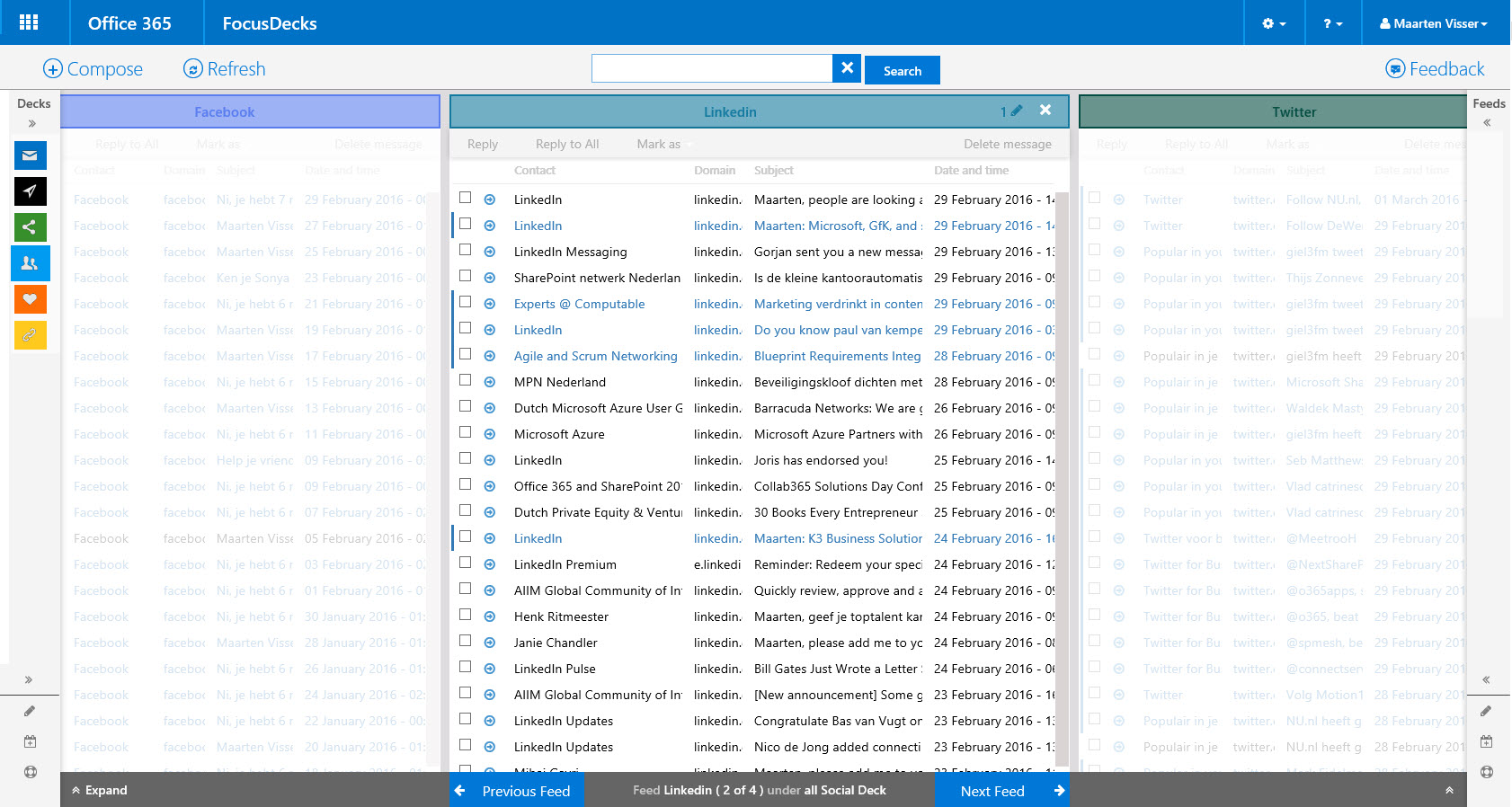The height and width of the screenshot is (807, 1512).
Task: Tick checkbox for Dutch Microsoft Azure User Group row
Action: click(465, 406)
